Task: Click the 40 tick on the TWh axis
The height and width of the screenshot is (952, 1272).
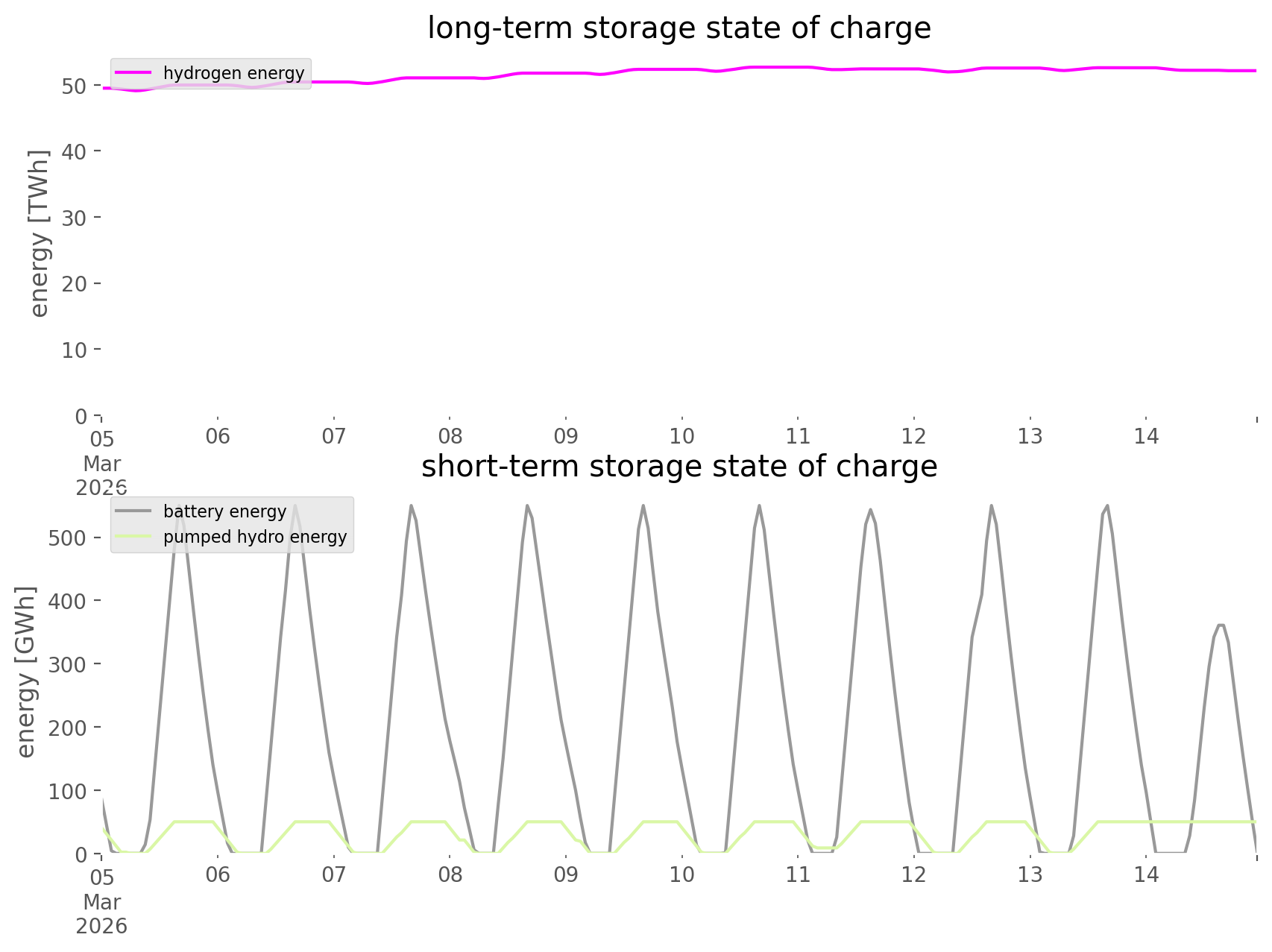Action: [75, 151]
